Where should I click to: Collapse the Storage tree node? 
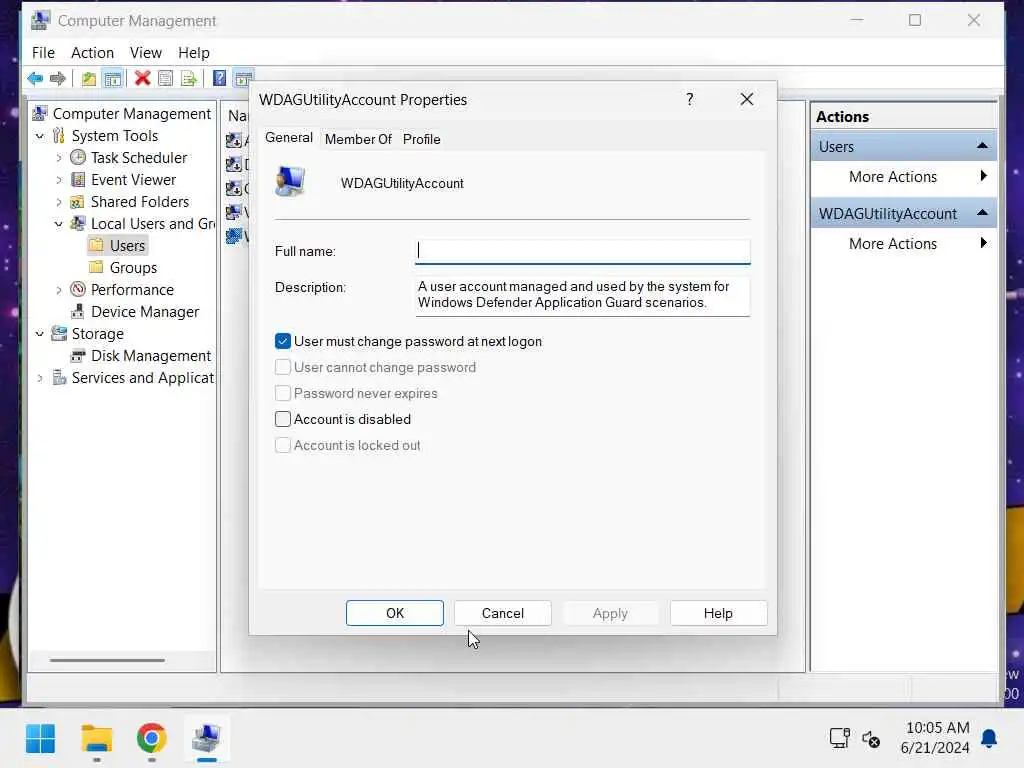pos(40,334)
